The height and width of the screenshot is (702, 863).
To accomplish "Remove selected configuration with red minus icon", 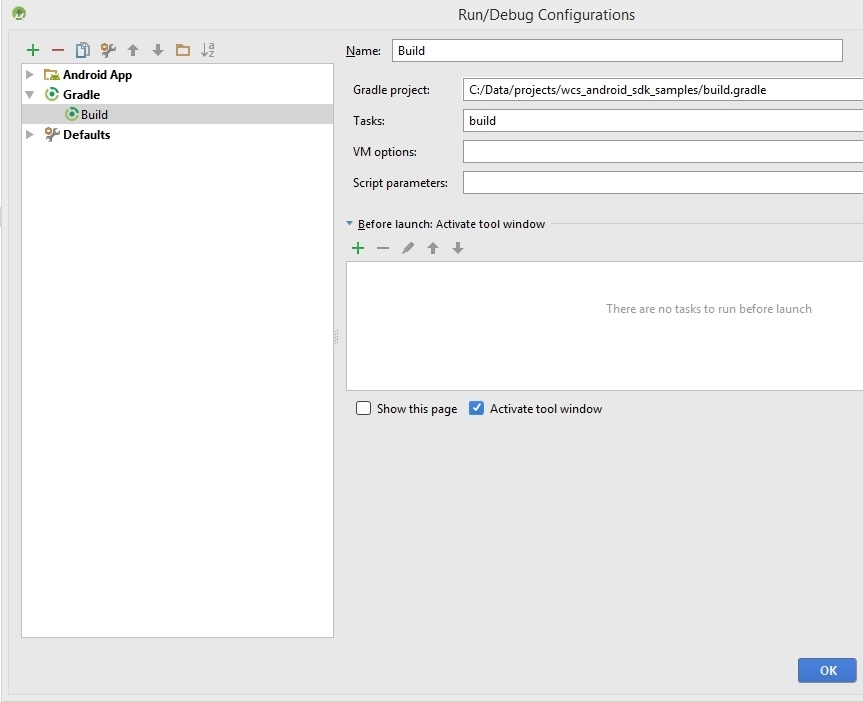I will (58, 50).
